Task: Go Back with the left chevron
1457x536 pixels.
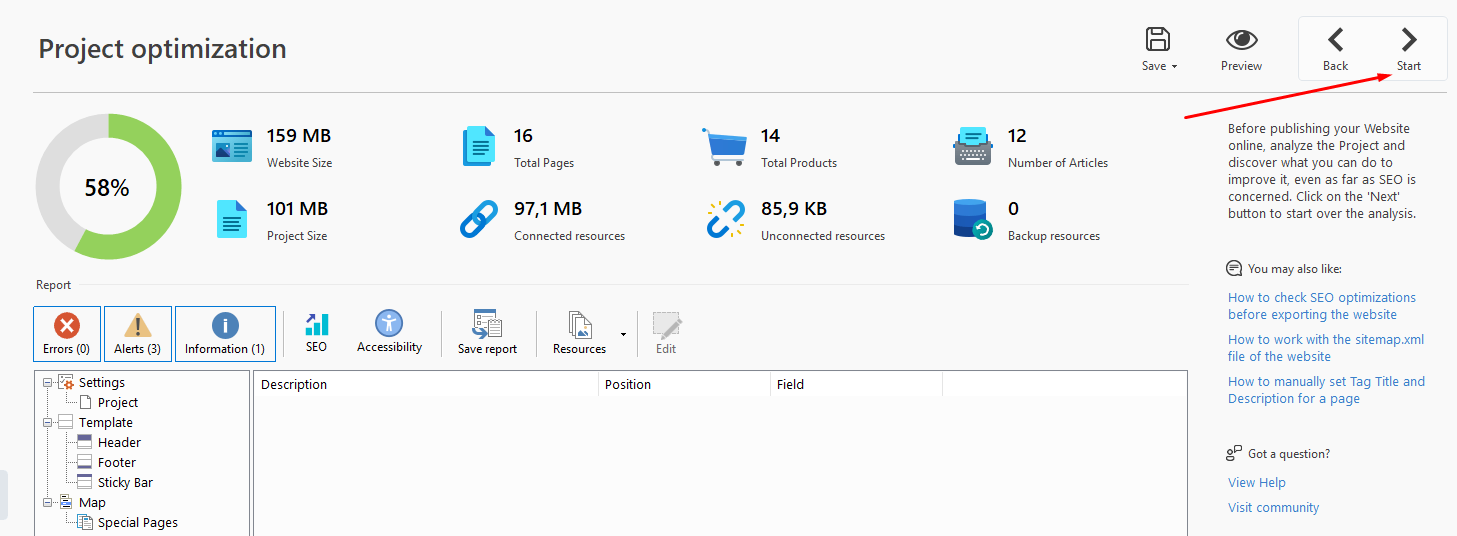Action: 1335,40
